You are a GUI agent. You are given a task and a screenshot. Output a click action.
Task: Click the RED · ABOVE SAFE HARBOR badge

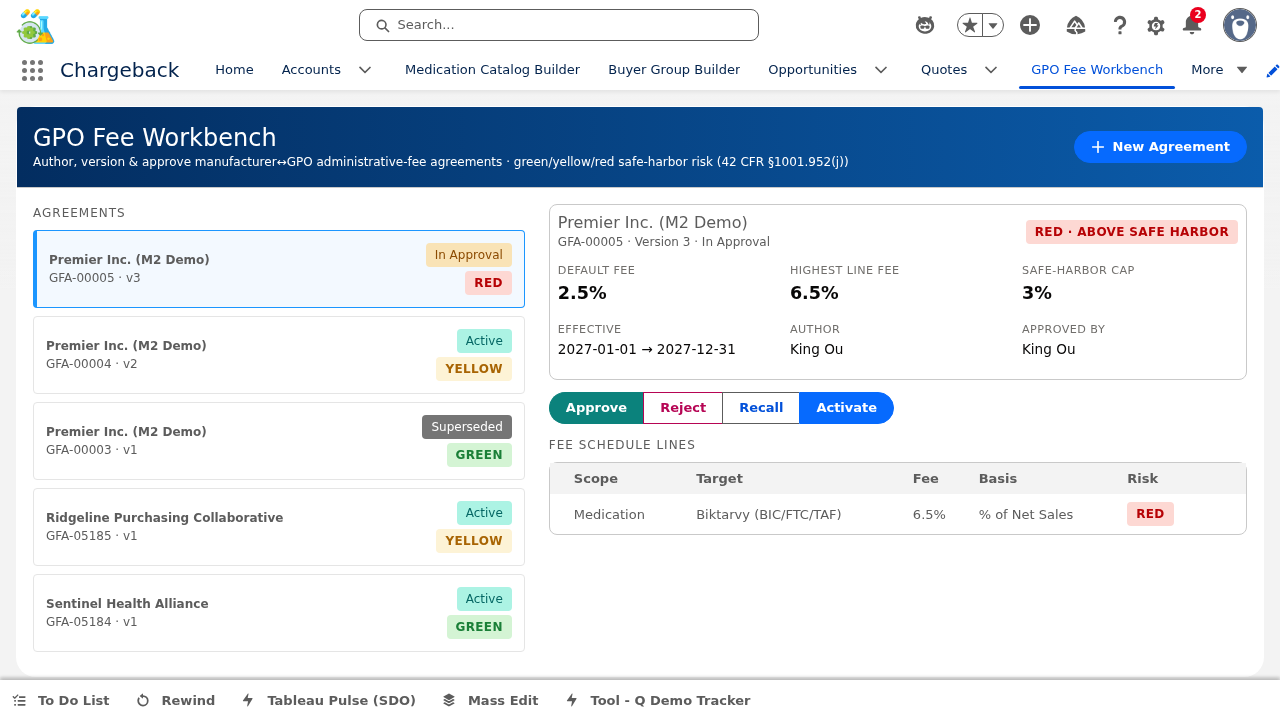tap(1132, 232)
